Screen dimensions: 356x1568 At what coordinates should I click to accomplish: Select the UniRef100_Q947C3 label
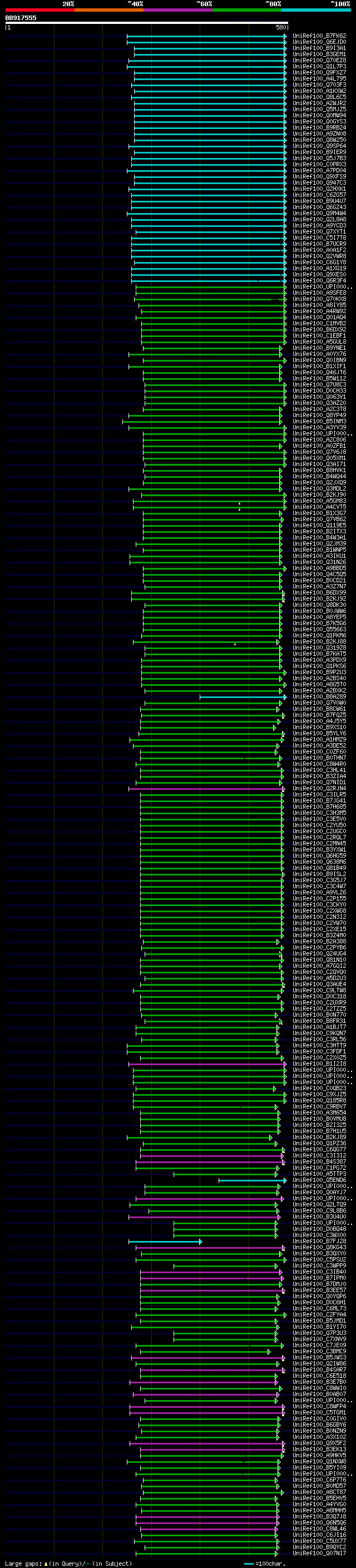319,183
